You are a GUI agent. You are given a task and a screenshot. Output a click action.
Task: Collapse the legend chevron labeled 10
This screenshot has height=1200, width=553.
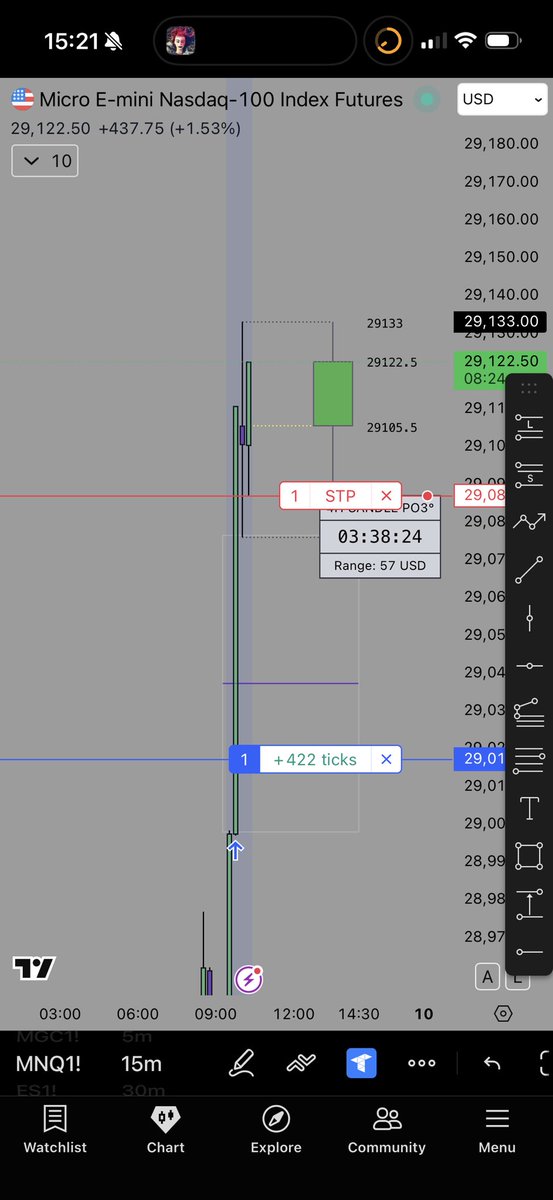point(45,160)
